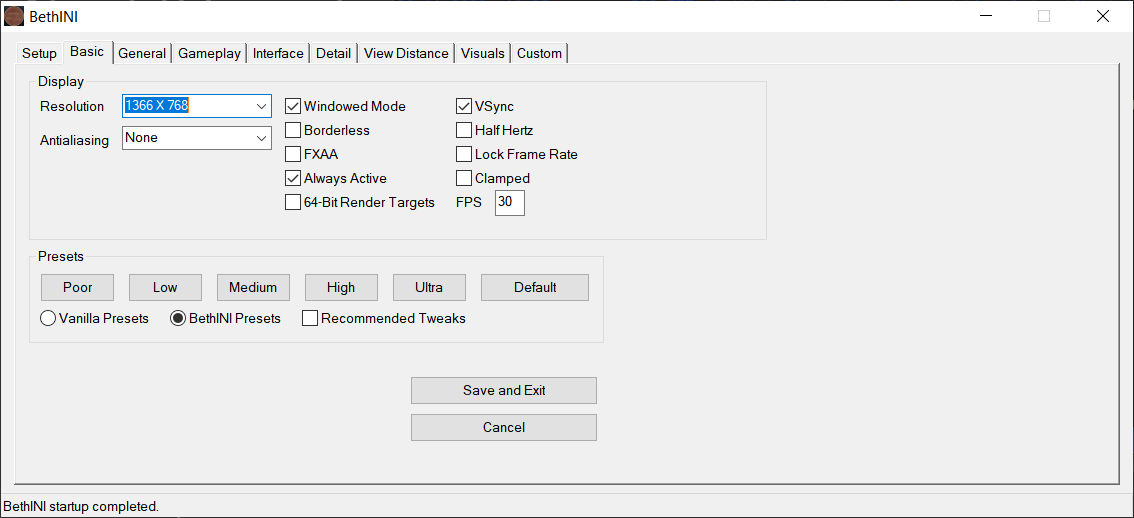This screenshot has width=1134, height=518.
Task: Open the General tab
Action: [142, 54]
